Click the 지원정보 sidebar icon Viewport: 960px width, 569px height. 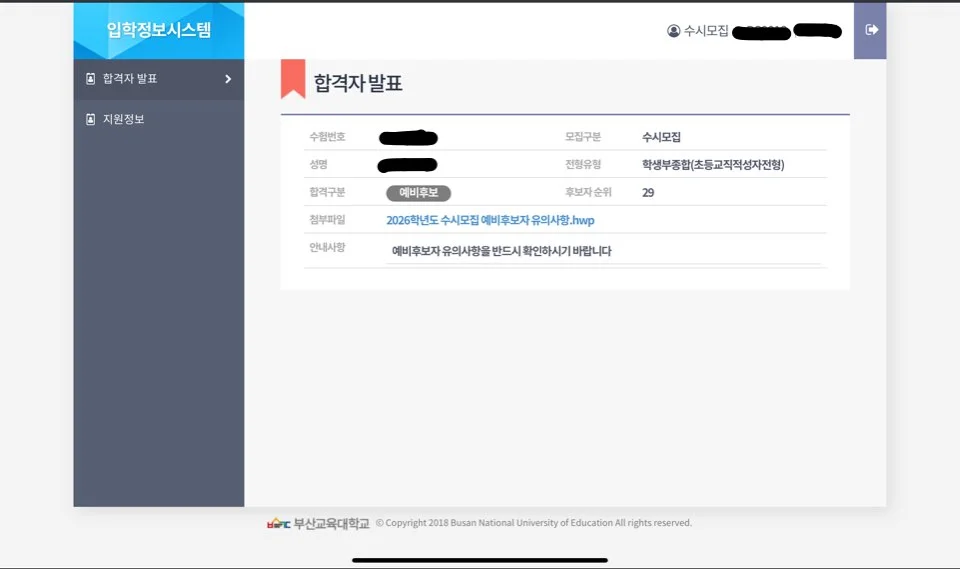91,119
